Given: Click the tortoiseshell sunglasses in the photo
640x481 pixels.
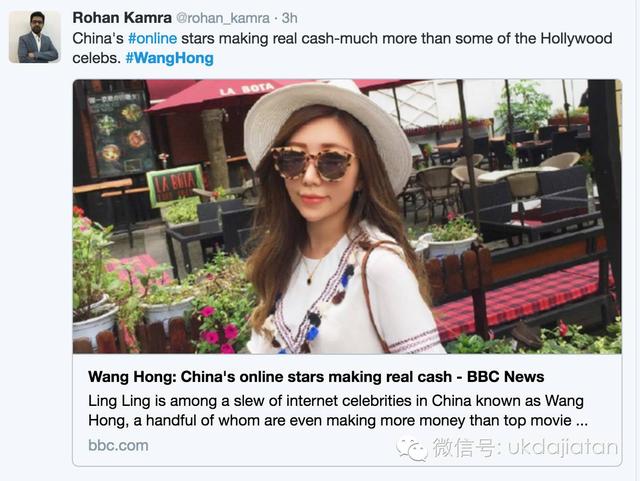Looking at the screenshot, I should 313,164.
